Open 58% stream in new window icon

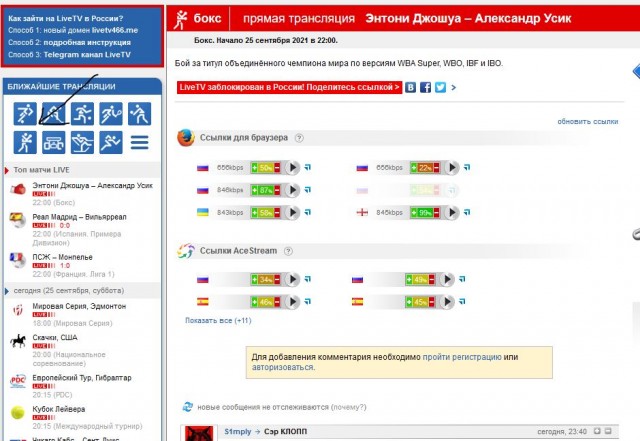[308, 212]
